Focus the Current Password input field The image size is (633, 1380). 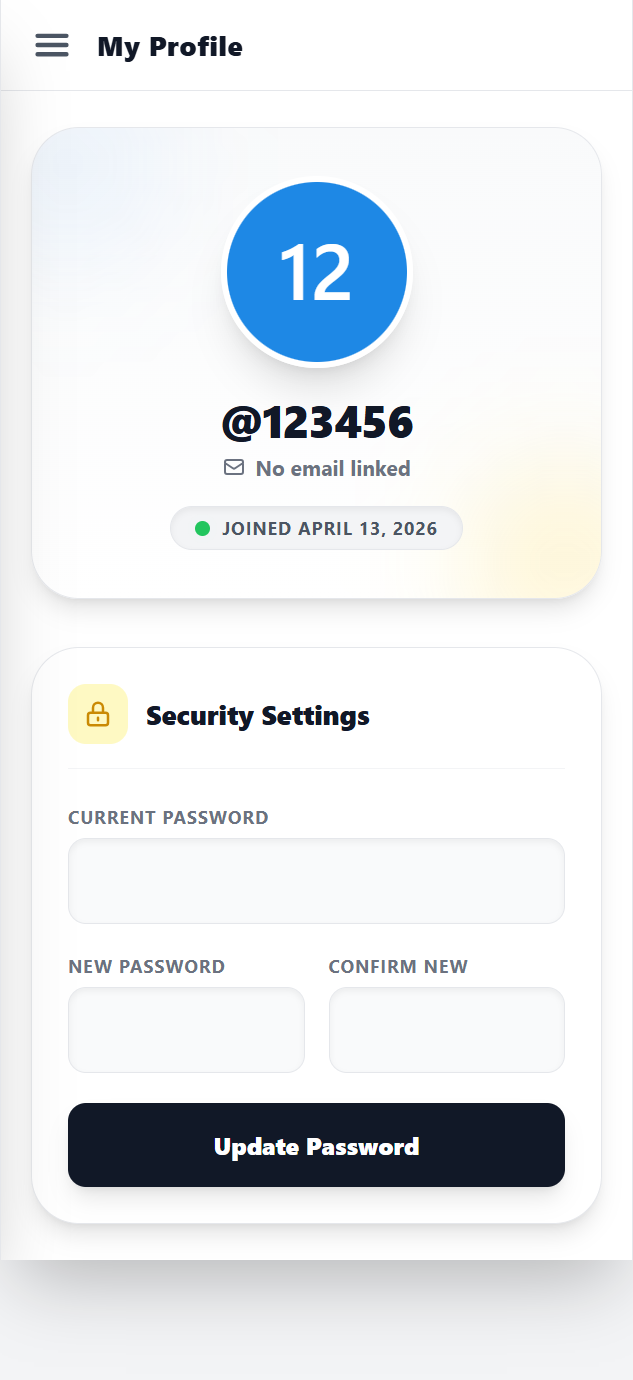[x=316, y=881]
